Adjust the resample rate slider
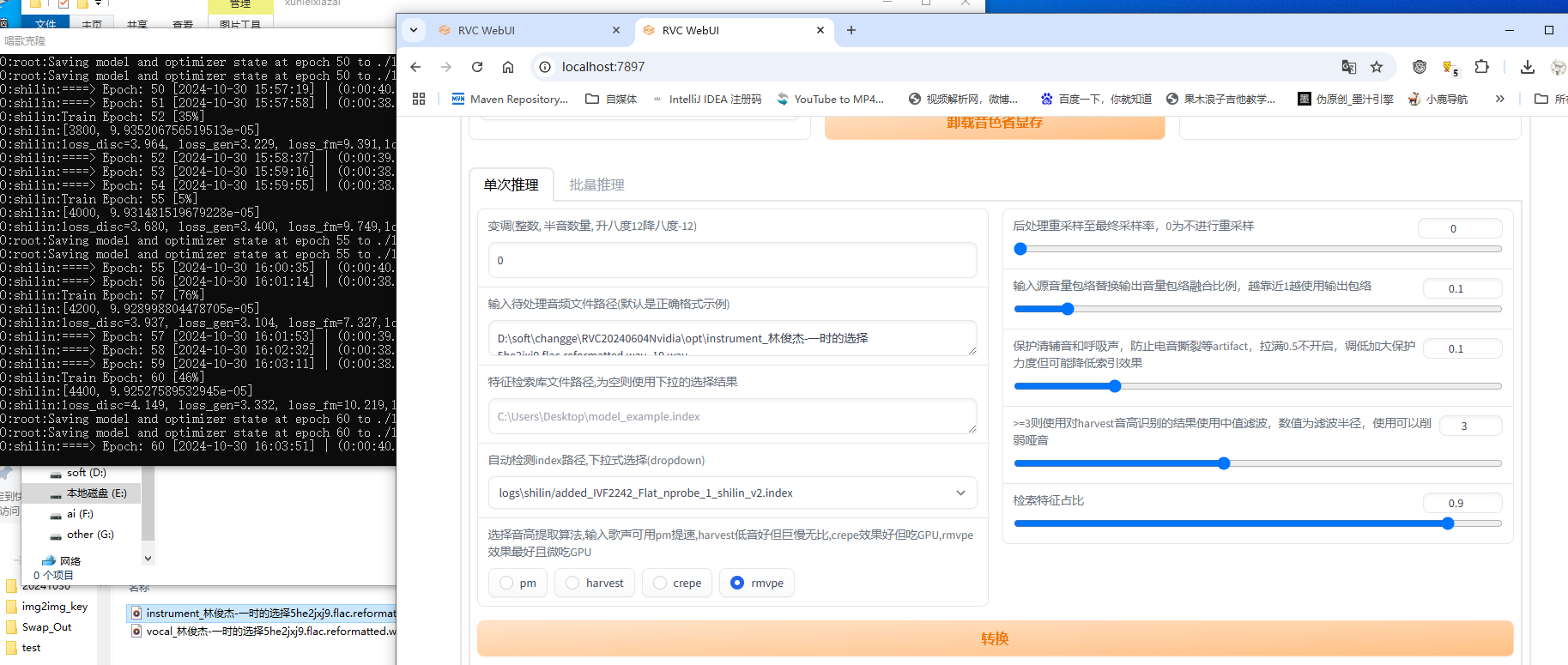The width and height of the screenshot is (1568, 665). (1257, 249)
